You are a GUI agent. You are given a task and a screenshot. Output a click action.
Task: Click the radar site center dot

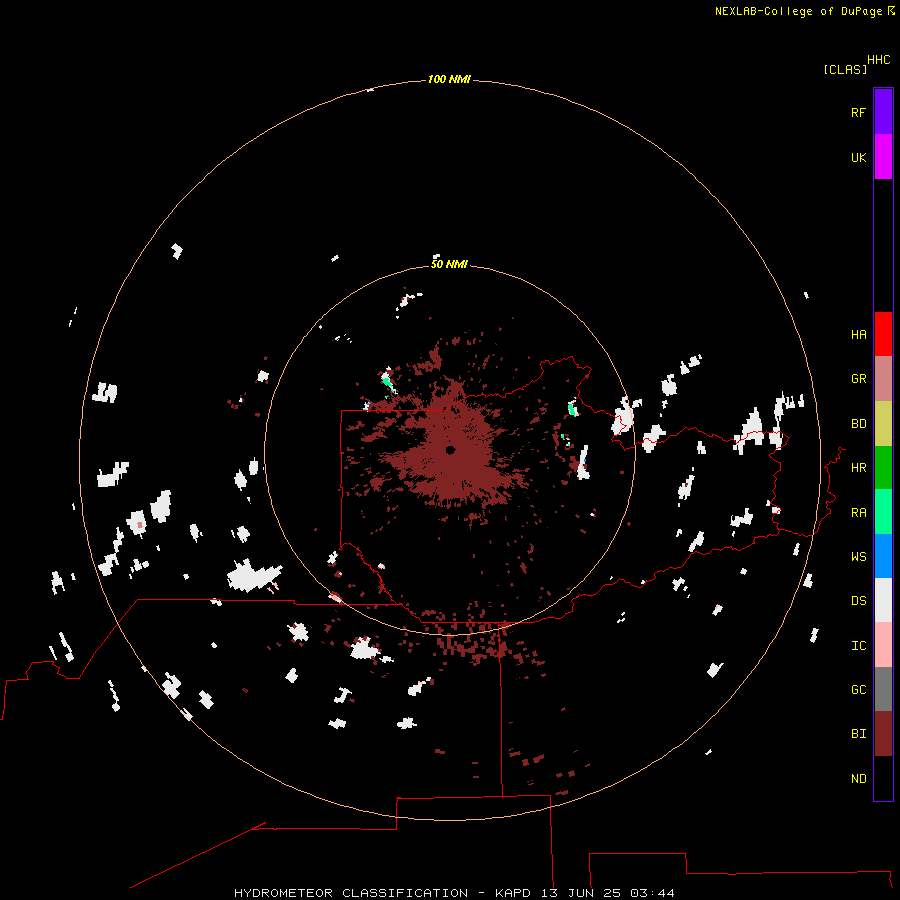pos(451,450)
